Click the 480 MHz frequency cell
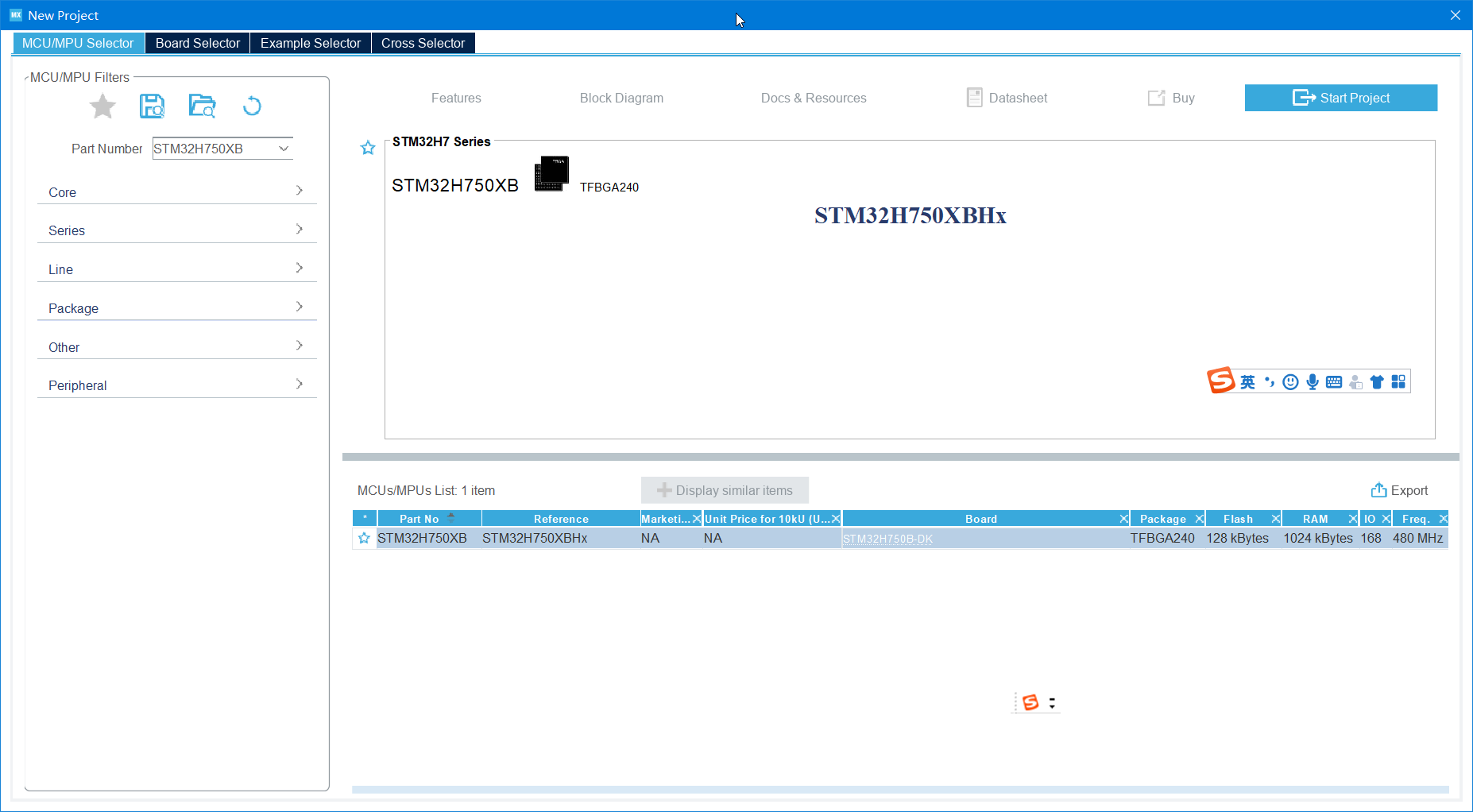 pyautogui.click(x=1418, y=538)
